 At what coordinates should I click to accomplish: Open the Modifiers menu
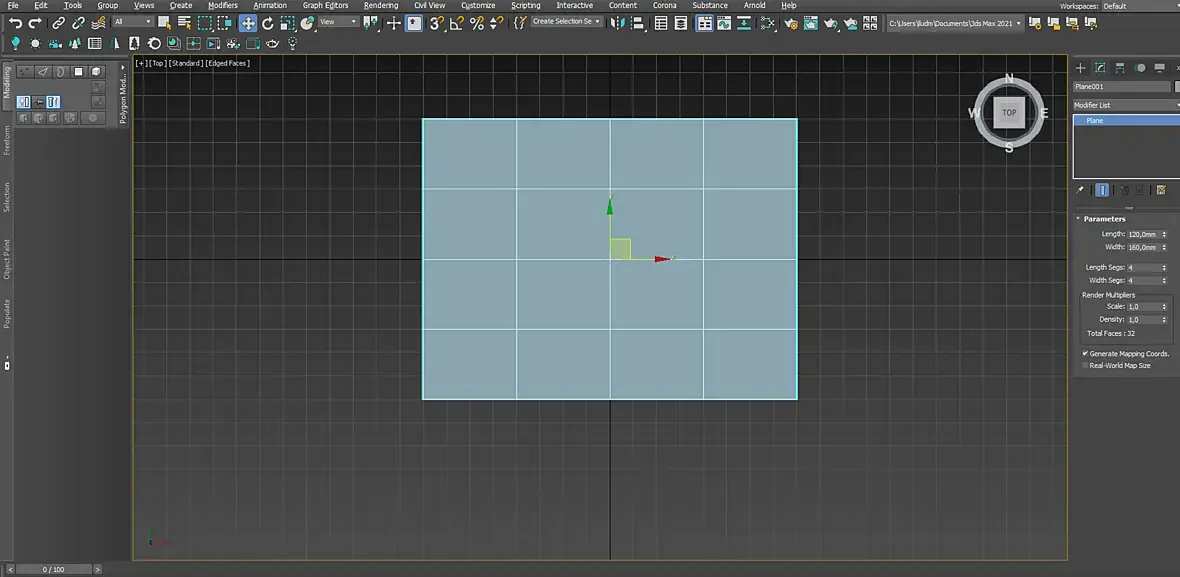coord(222,6)
